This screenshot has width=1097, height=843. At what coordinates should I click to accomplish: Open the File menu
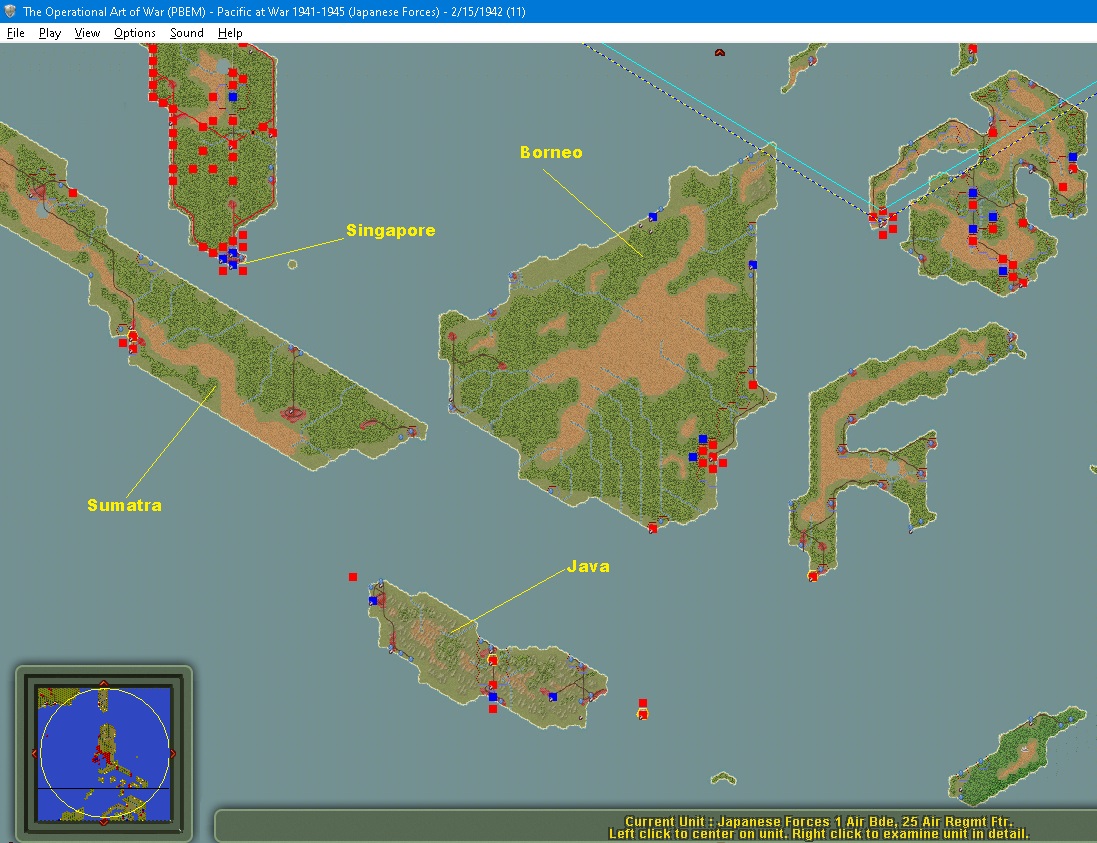(15, 33)
